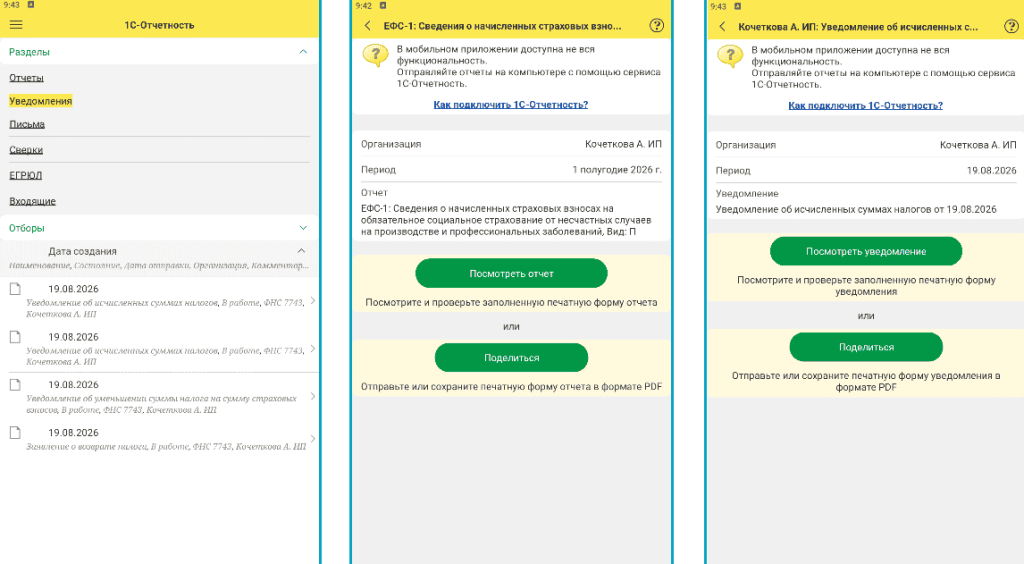Screen dimensions: 1024x564
Task: Click the ЕФС-1 screen header title
Action: click(x=502, y=26)
